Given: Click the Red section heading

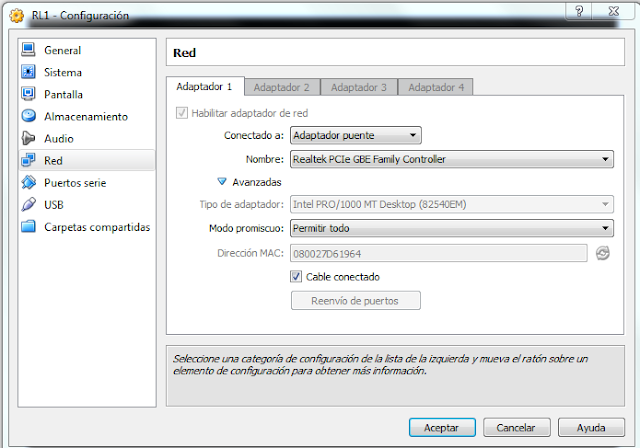Looking at the screenshot, I should (184, 53).
